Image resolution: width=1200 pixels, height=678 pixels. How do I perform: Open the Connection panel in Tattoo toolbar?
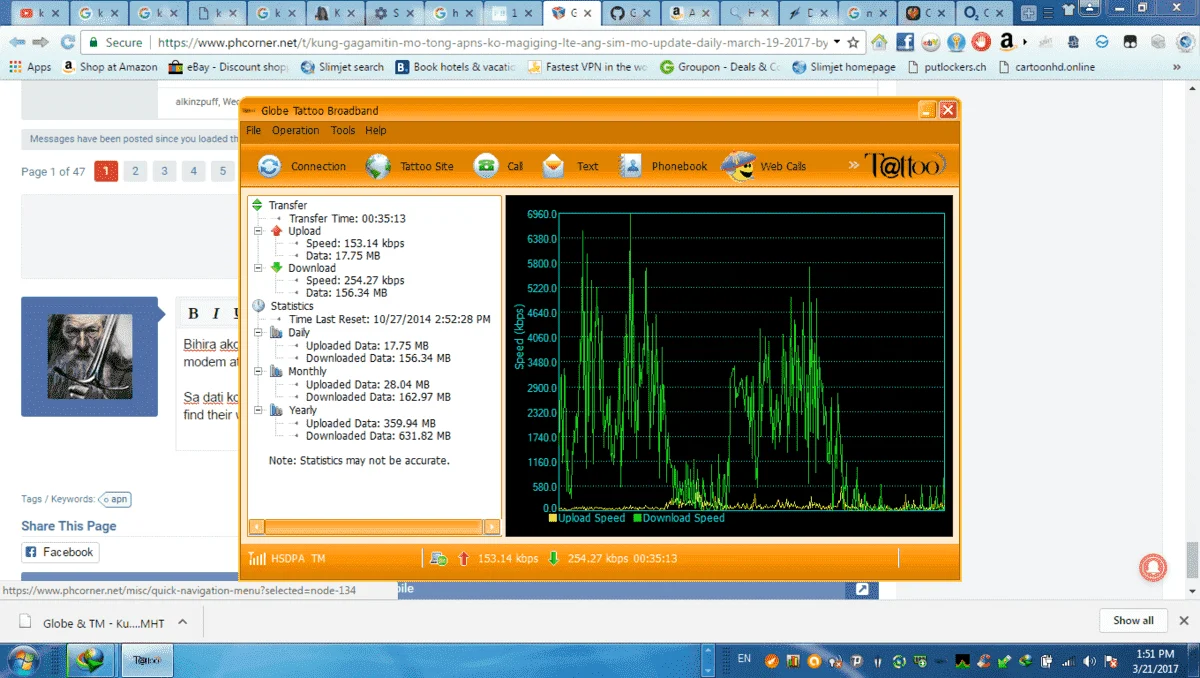pyautogui.click(x=302, y=166)
